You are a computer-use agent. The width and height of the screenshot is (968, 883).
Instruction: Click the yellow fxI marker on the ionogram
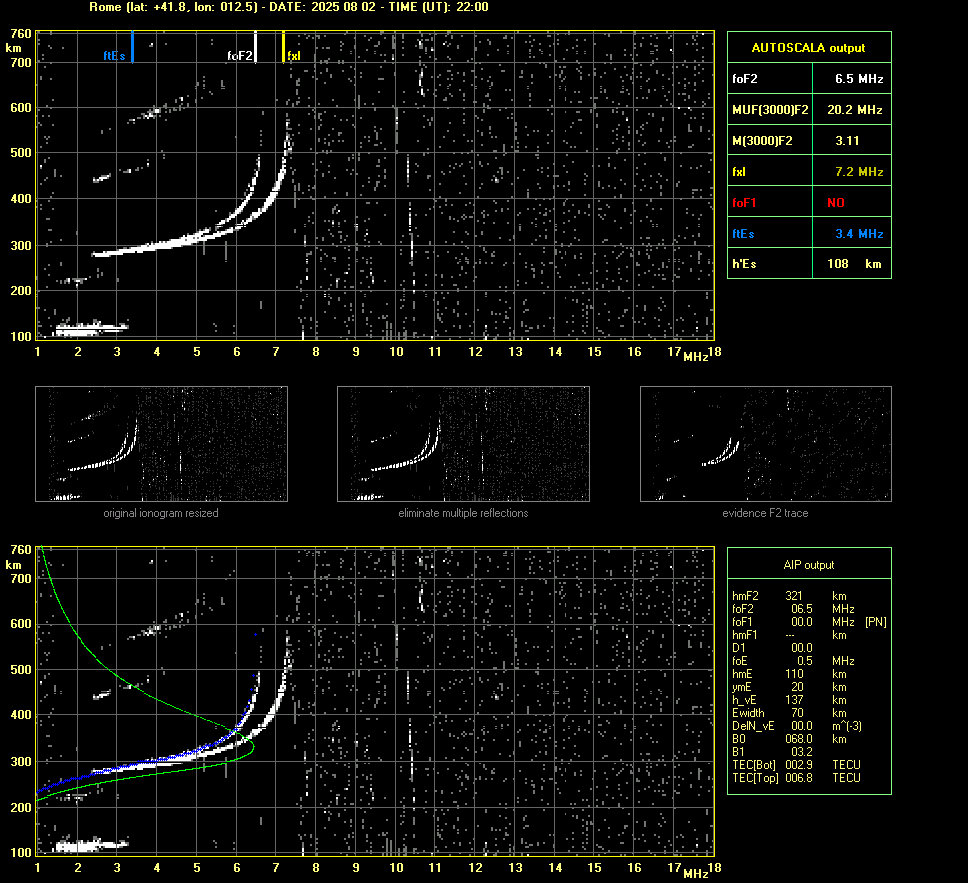(x=283, y=46)
